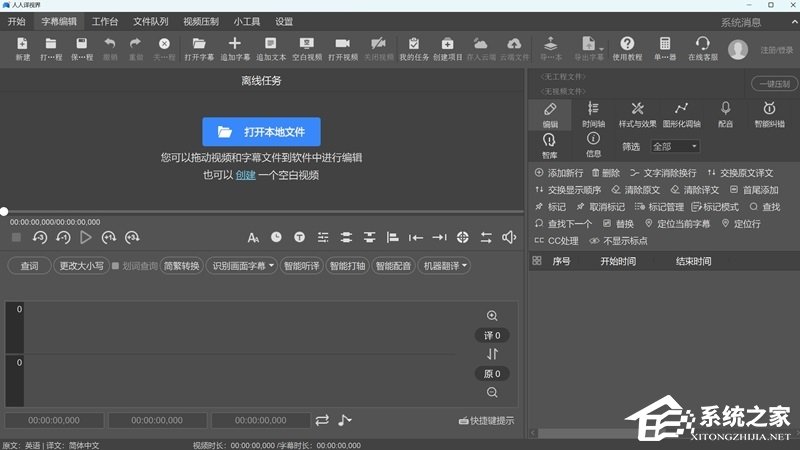Open the 小工具 menu
Viewport: 800px width, 450px height.
247,21
